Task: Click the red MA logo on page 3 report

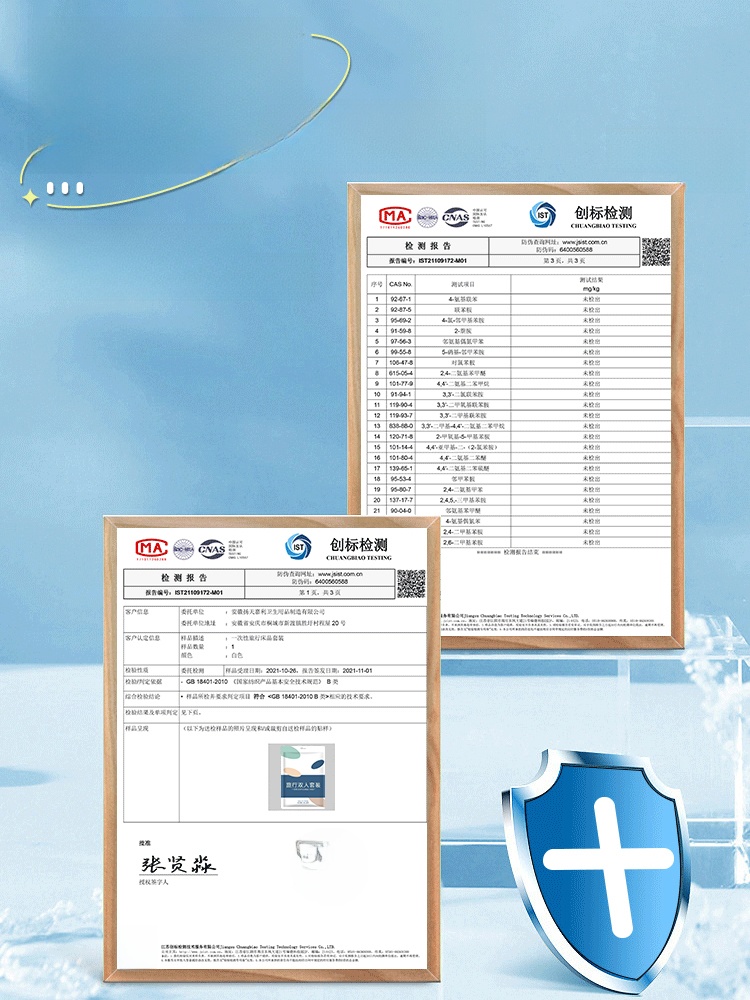Action: tap(395, 217)
